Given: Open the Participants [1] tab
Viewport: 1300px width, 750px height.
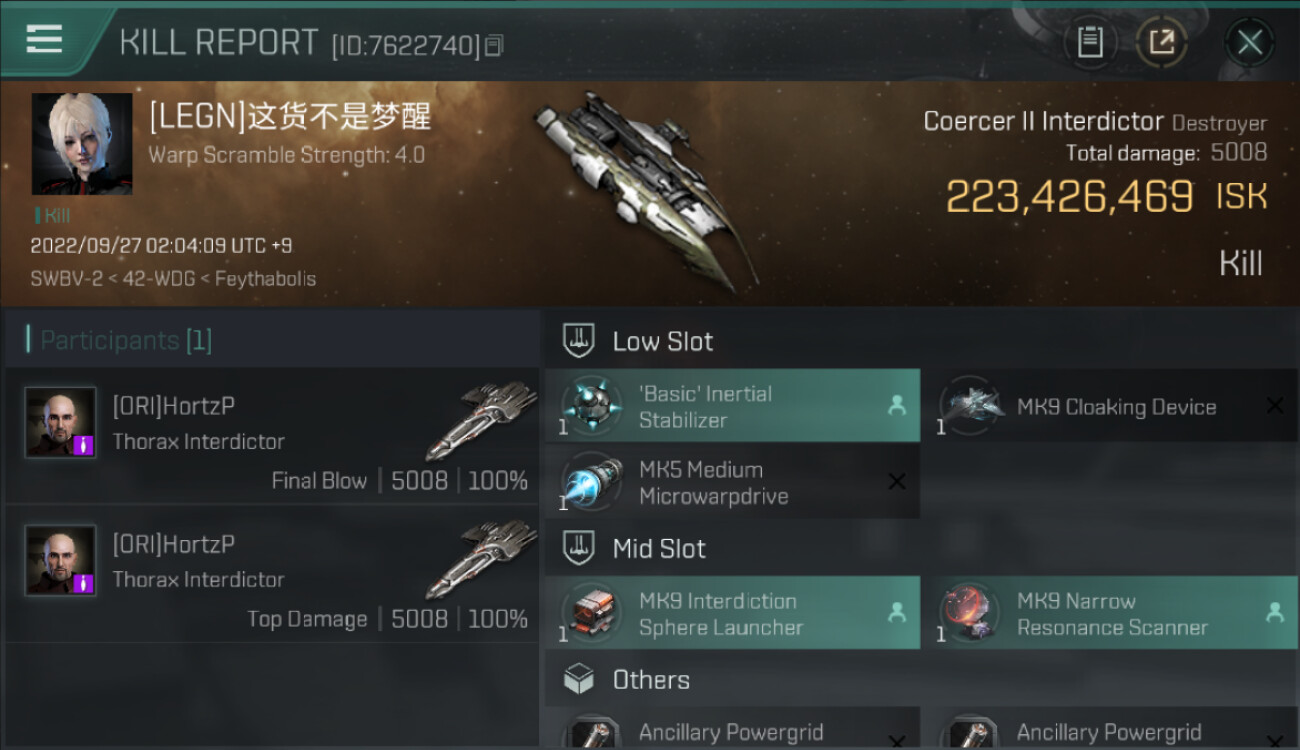Looking at the screenshot, I should coord(120,340).
